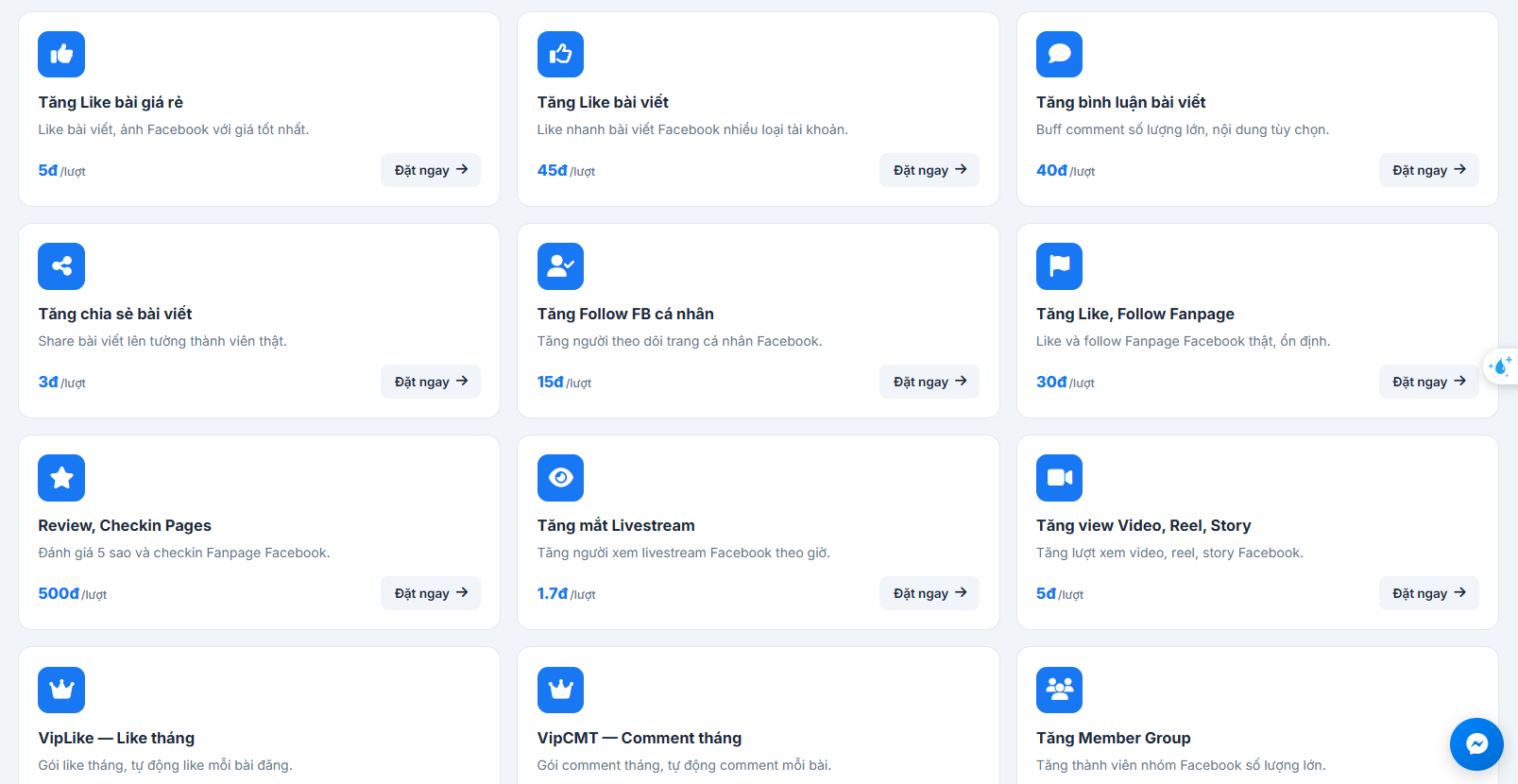Click the thumbs-up icon for Tăng Like bài giá rẻ
1518x784 pixels.
coord(61,54)
